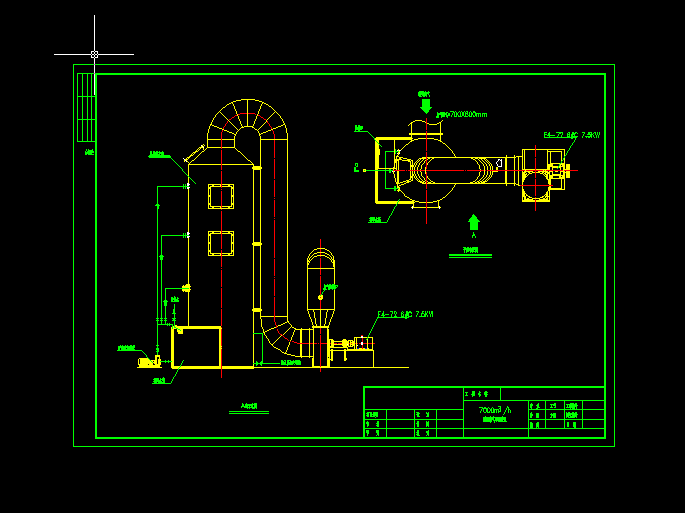Click the small white pentagon marker on the plan duct
Viewport: 685px width, 513px height.
(x=499, y=163)
